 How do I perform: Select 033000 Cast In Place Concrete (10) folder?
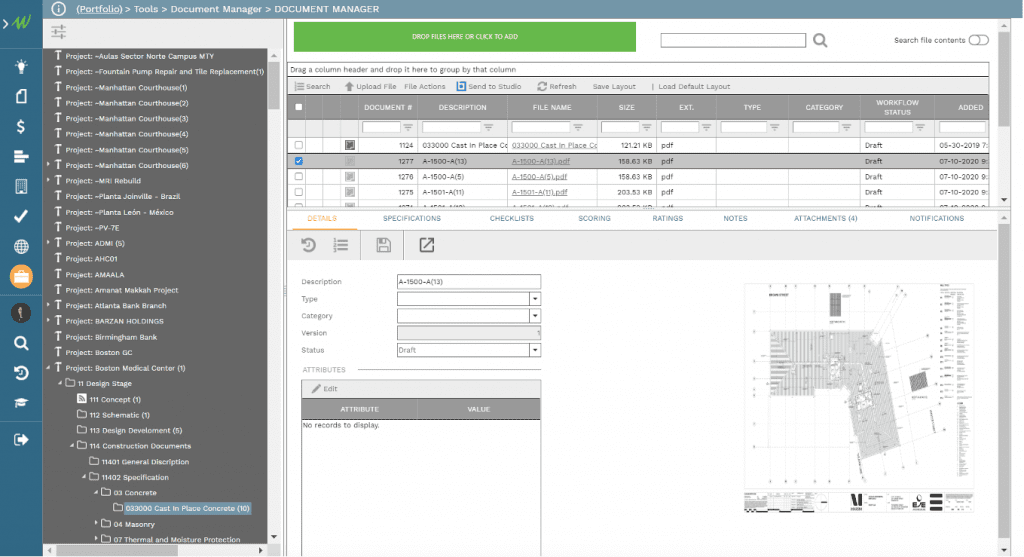187,508
